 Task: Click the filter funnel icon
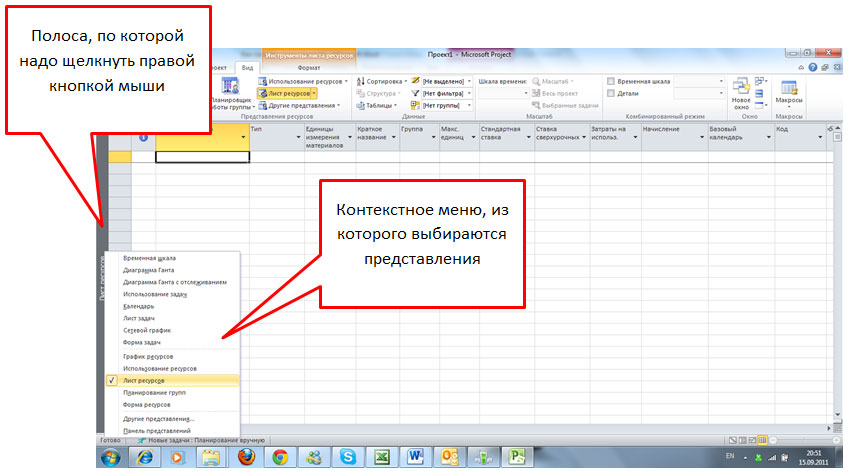pos(415,93)
